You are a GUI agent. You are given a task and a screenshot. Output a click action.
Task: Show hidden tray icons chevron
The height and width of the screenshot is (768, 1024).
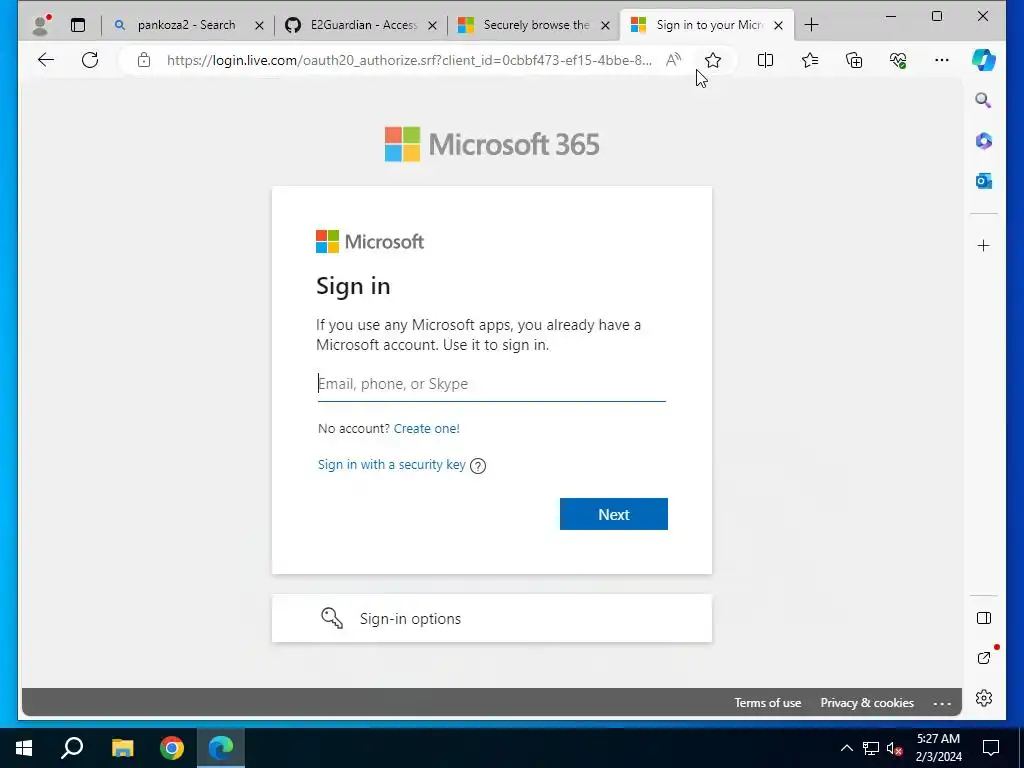tap(846, 748)
